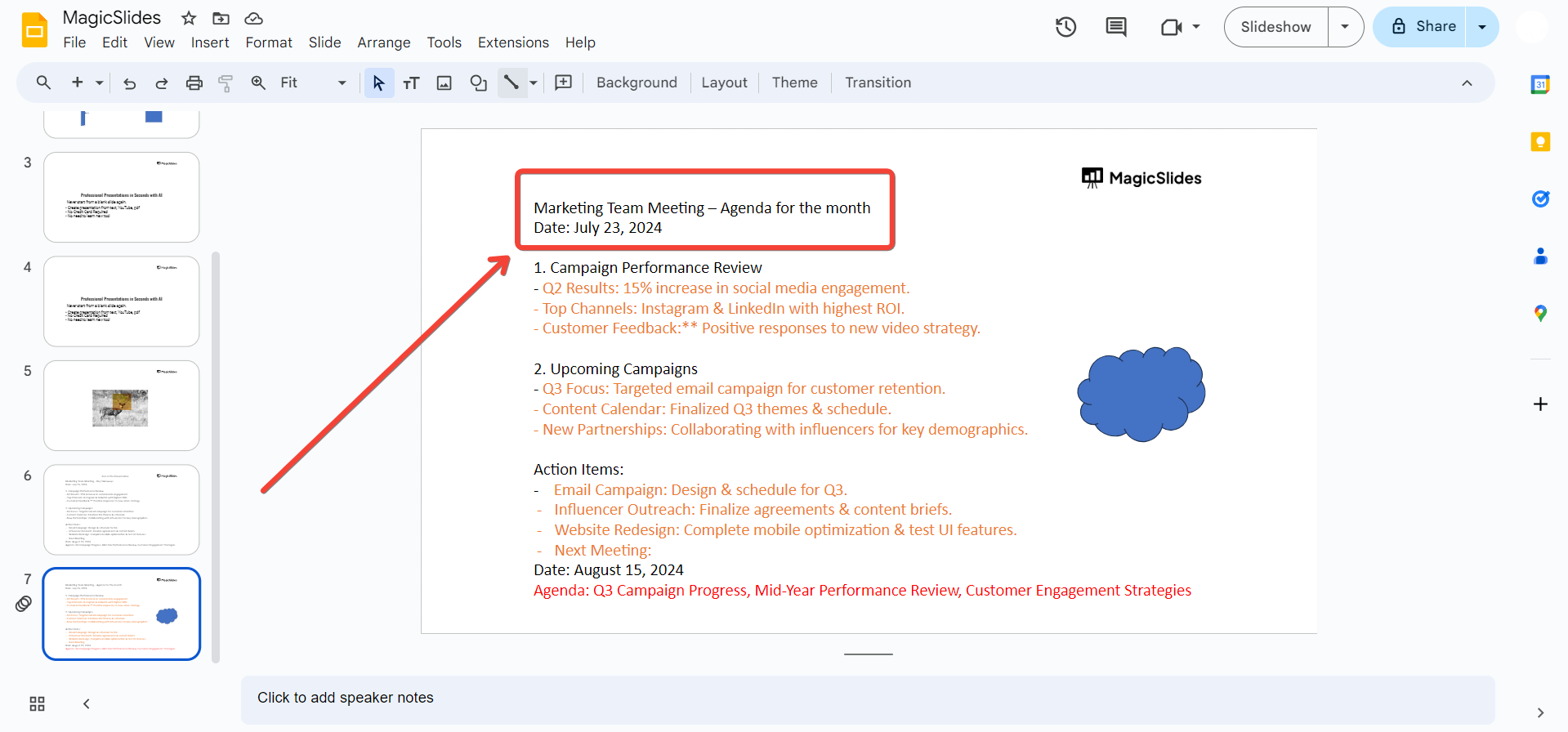Open version history clock icon
Image resolution: width=1568 pixels, height=732 pixels.
tap(1065, 27)
